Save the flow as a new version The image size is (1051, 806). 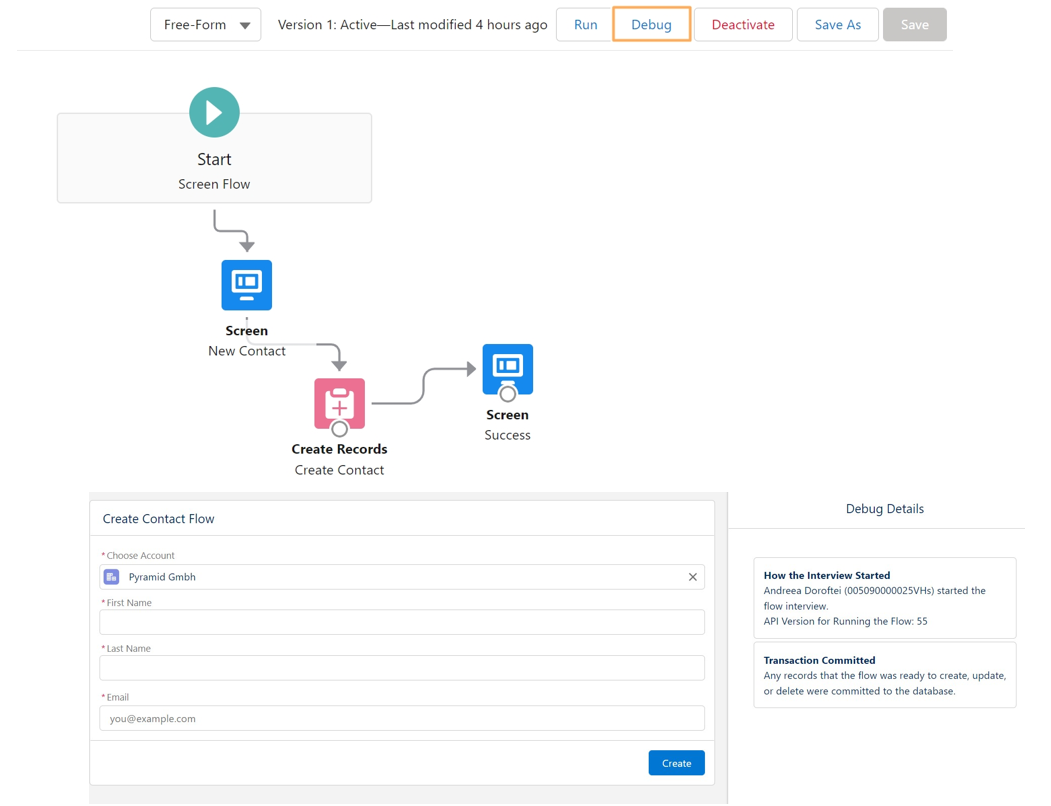coord(837,24)
